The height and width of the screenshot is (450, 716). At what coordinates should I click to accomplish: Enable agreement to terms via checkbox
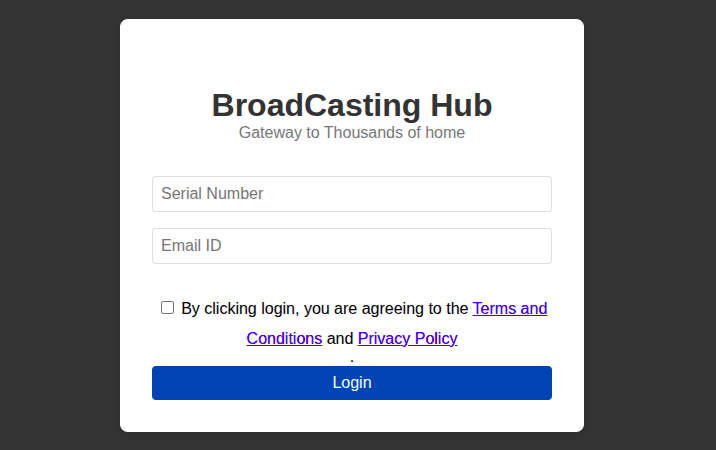tap(168, 308)
